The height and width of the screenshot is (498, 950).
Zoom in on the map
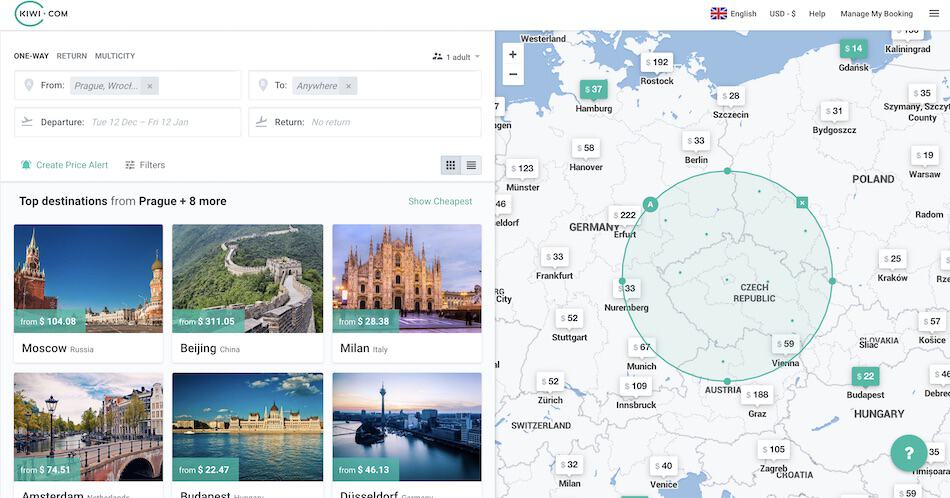pyautogui.click(x=513, y=55)
